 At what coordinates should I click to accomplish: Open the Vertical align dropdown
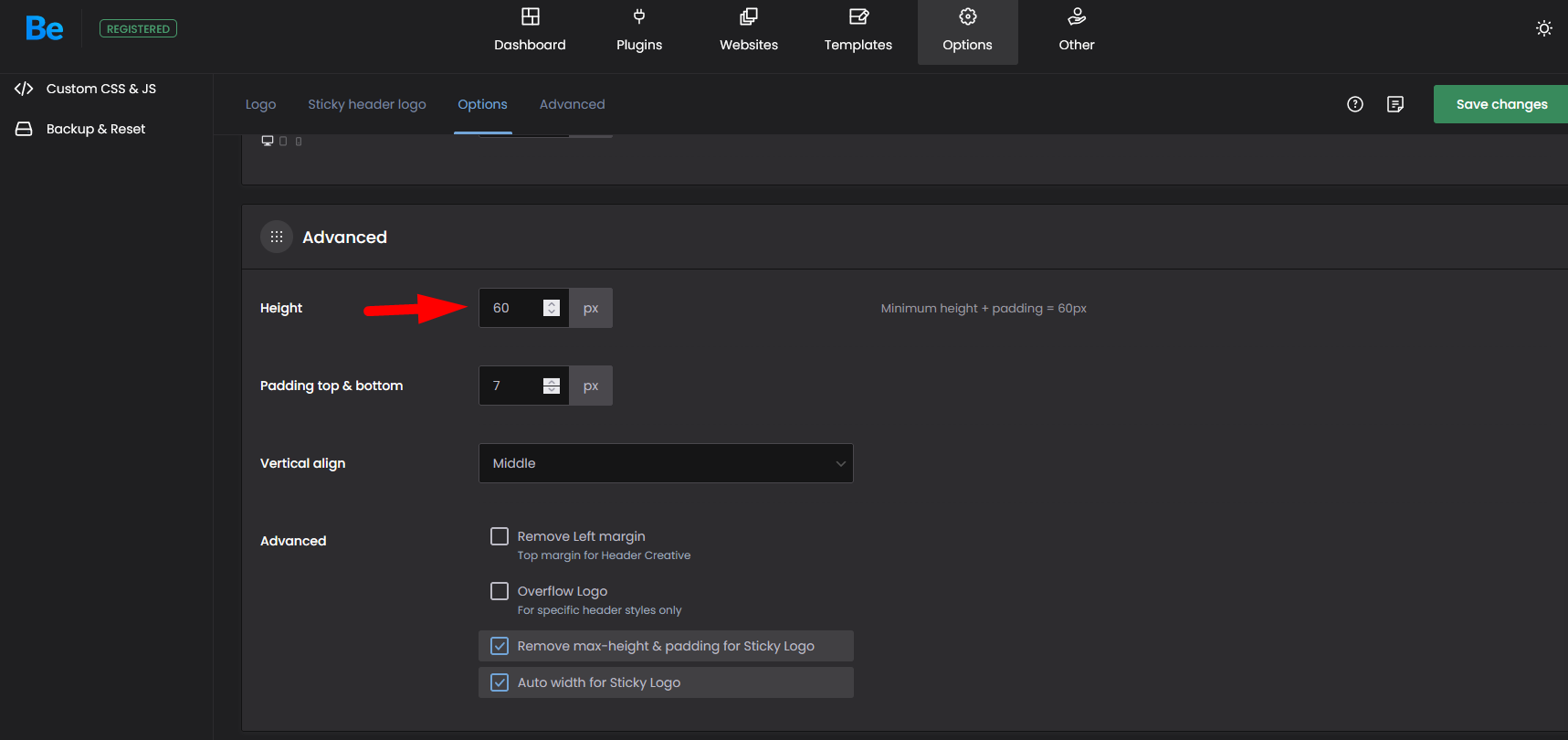click(666, 463)
